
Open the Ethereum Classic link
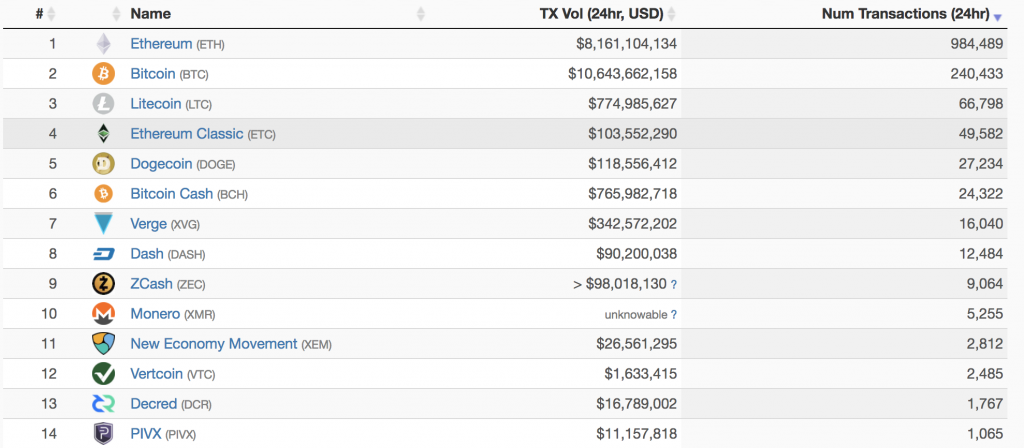pyautogui.click(x=187, y=134)
